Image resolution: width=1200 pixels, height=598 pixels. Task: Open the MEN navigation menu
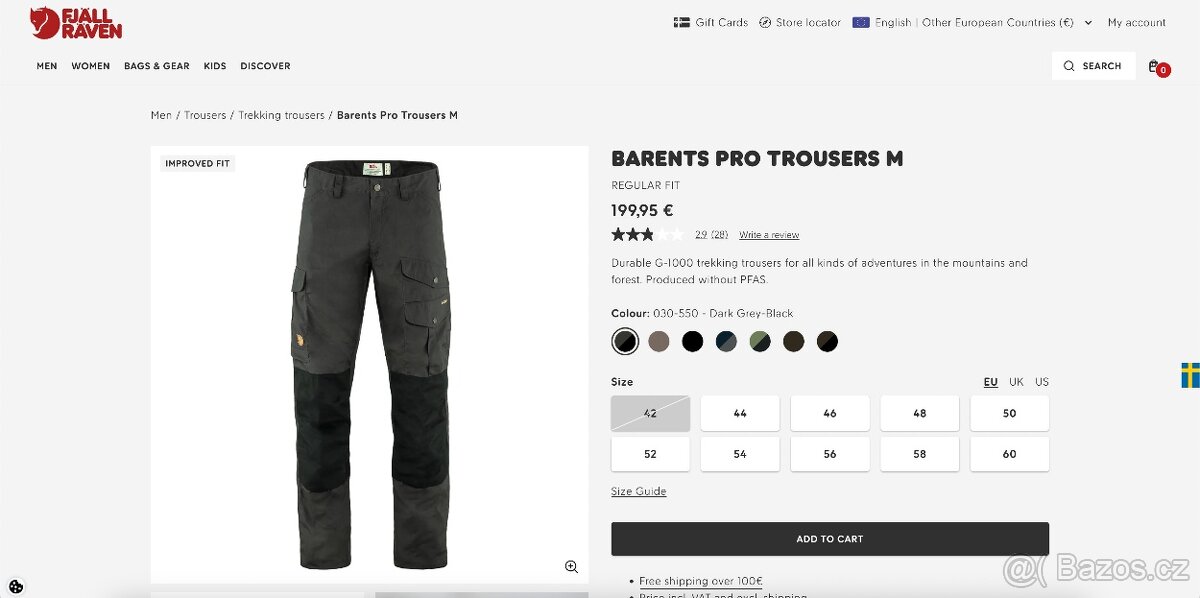46,66
